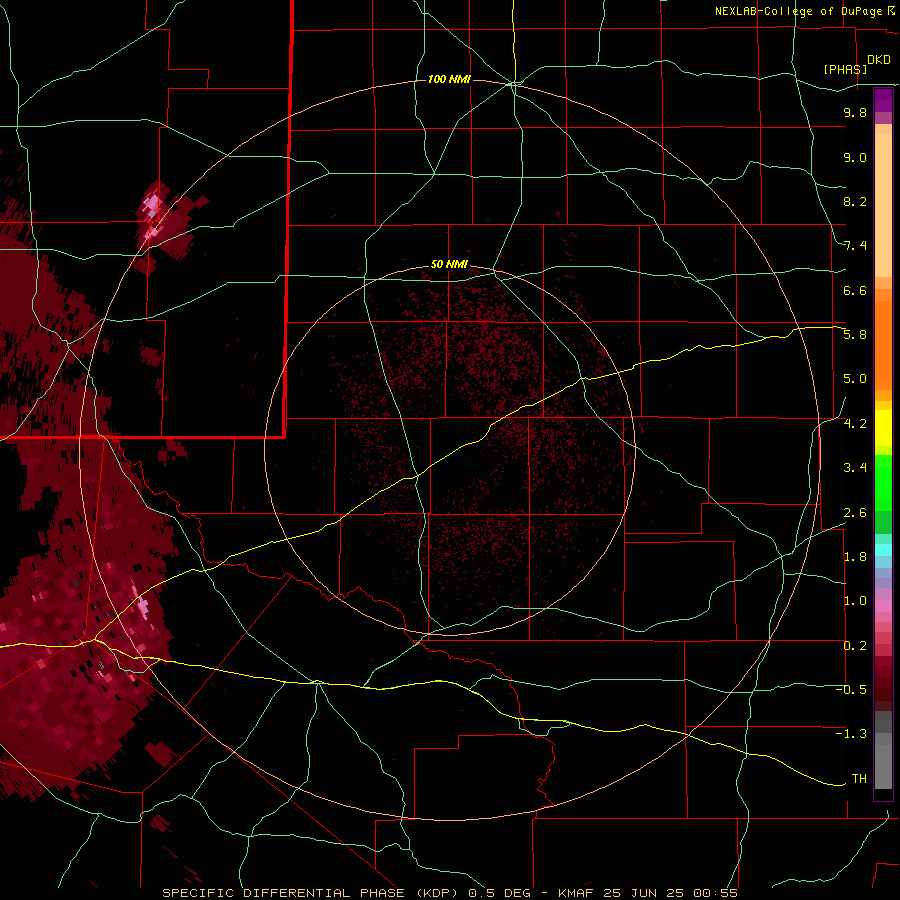Pick the yellow segment of the color bar

[883, 428]
